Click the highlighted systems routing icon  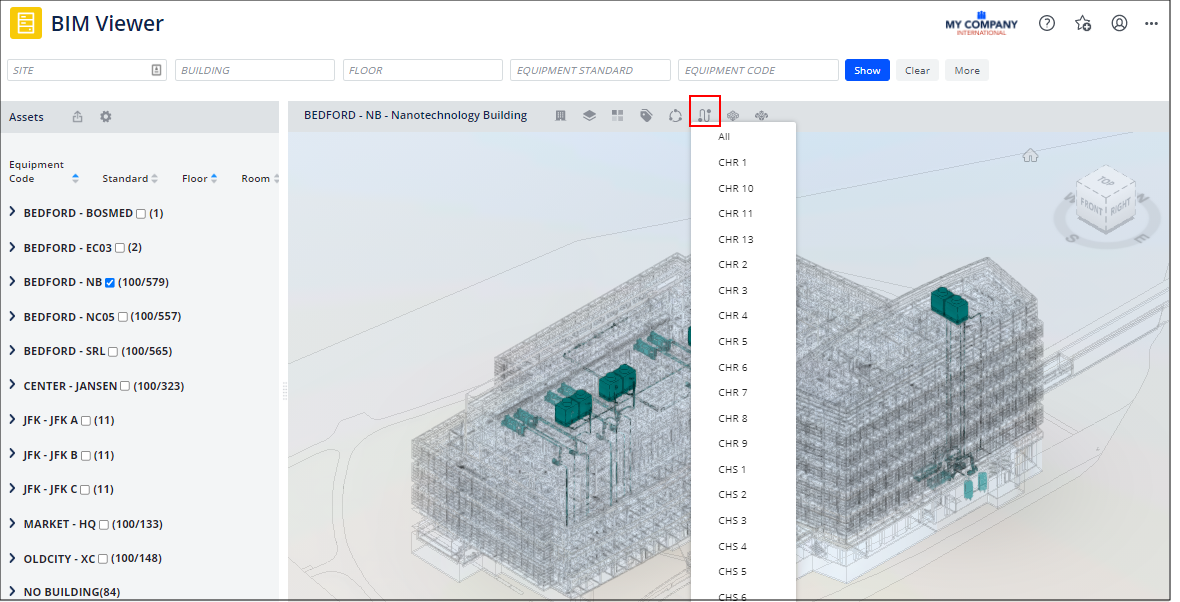705,116
